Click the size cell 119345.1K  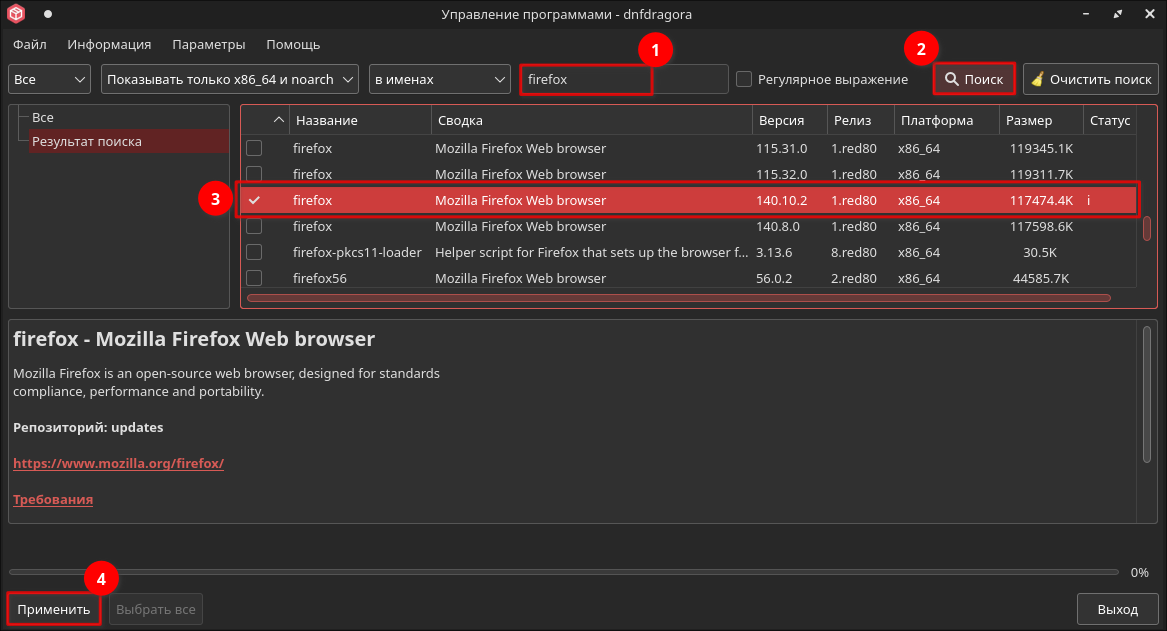1041,148
